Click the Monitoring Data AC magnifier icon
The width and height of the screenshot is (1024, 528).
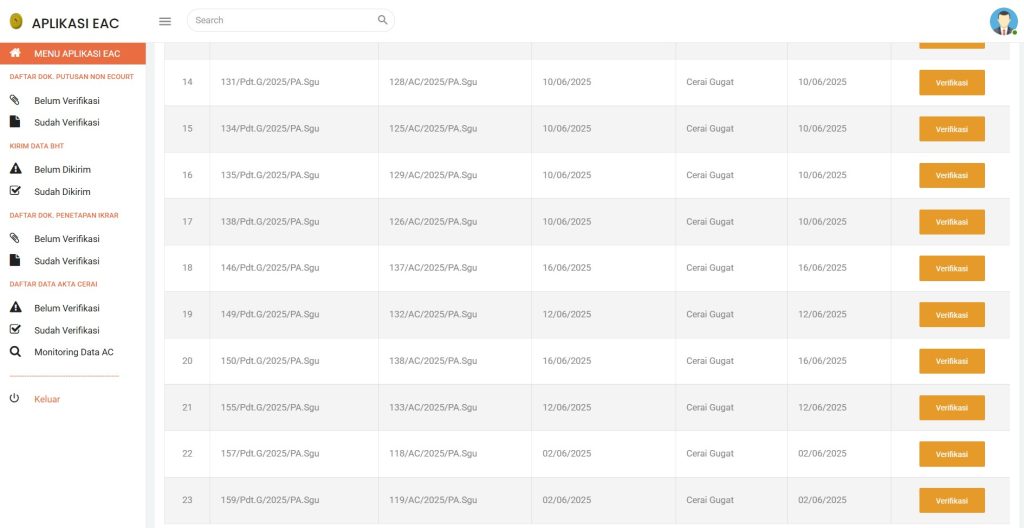15,352
